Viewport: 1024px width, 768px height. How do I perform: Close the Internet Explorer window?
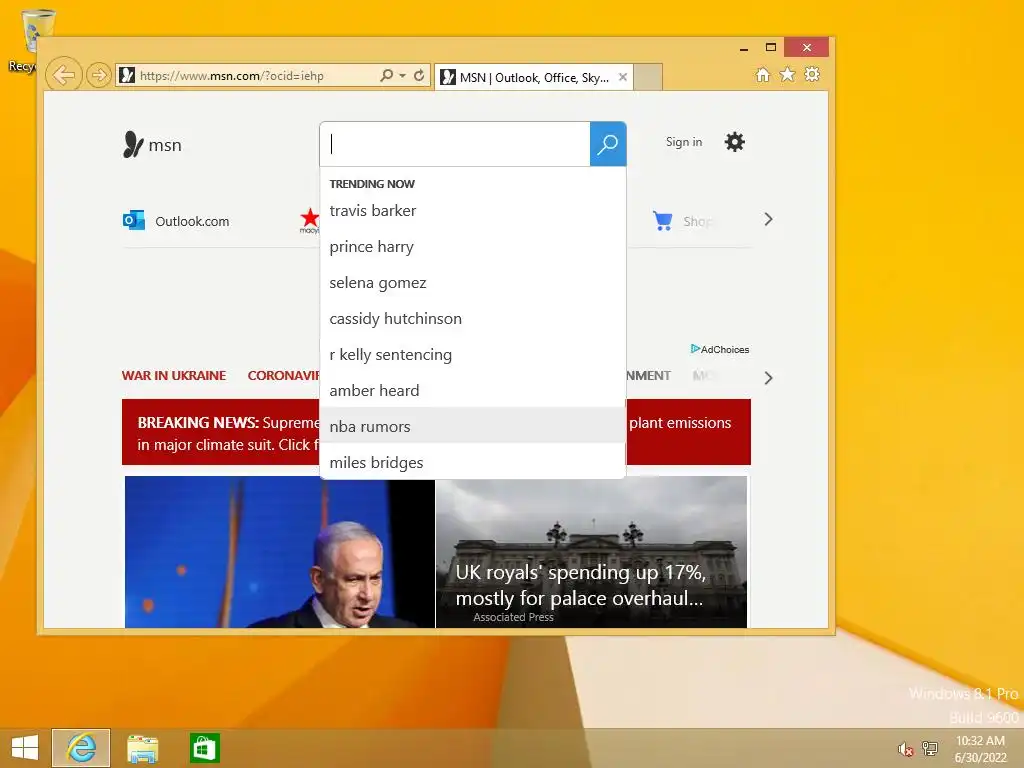click(x=807, y=48)
